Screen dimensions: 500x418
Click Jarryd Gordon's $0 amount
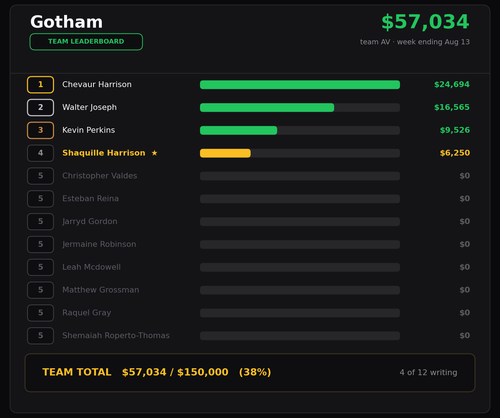click(465, 222)
